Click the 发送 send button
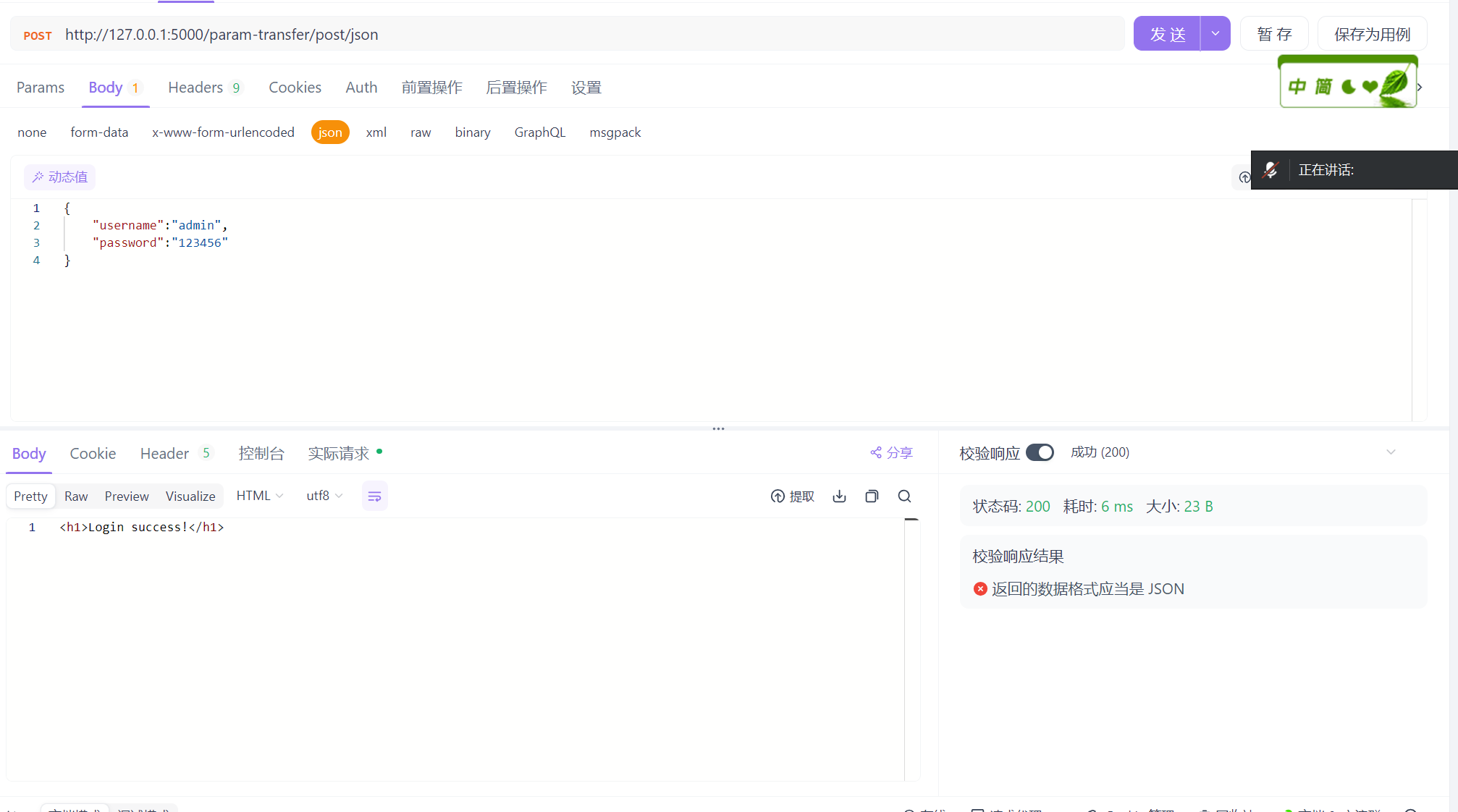Image resolution: width=1458 pixels, height=812 pixels. (1167, 34)
